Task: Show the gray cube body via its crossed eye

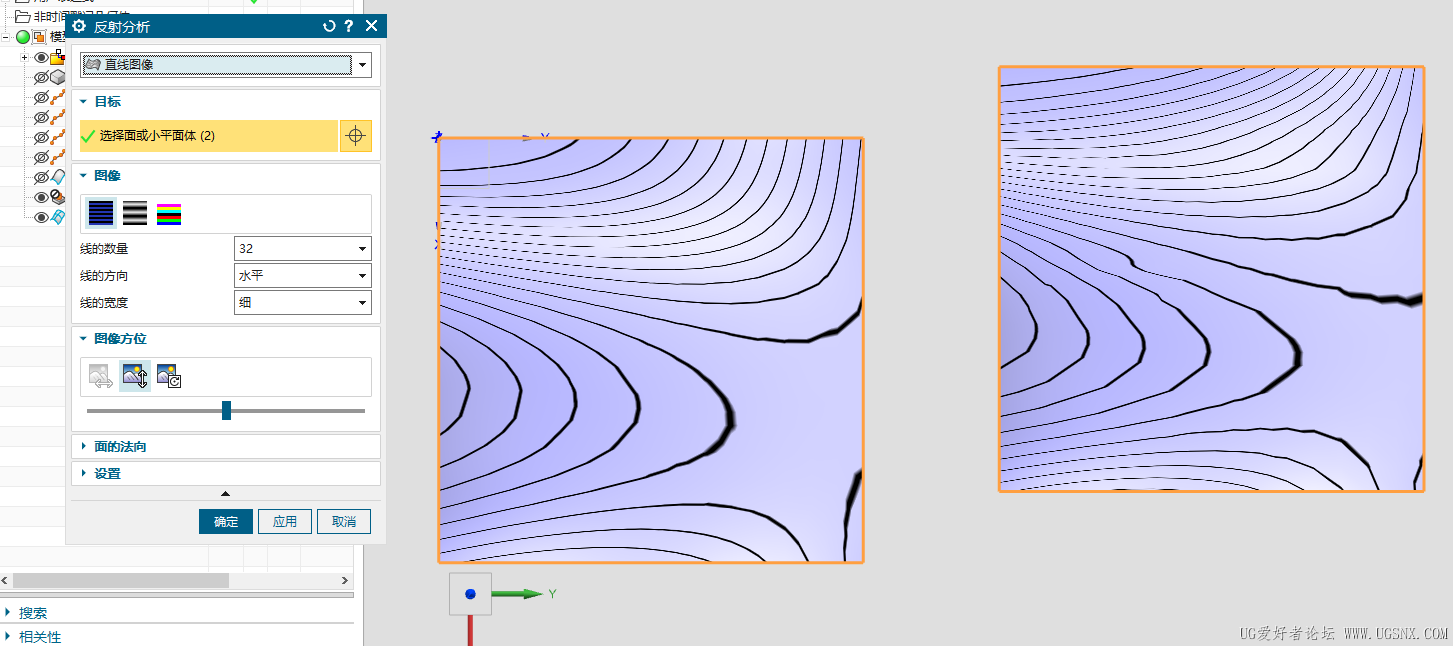Action: coord(41,77)
